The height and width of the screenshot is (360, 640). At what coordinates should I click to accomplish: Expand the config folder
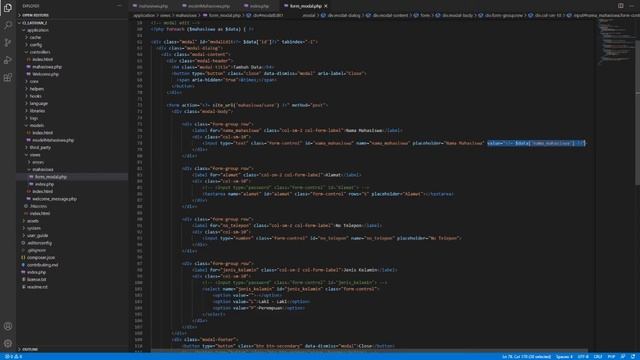coord(36,44)
